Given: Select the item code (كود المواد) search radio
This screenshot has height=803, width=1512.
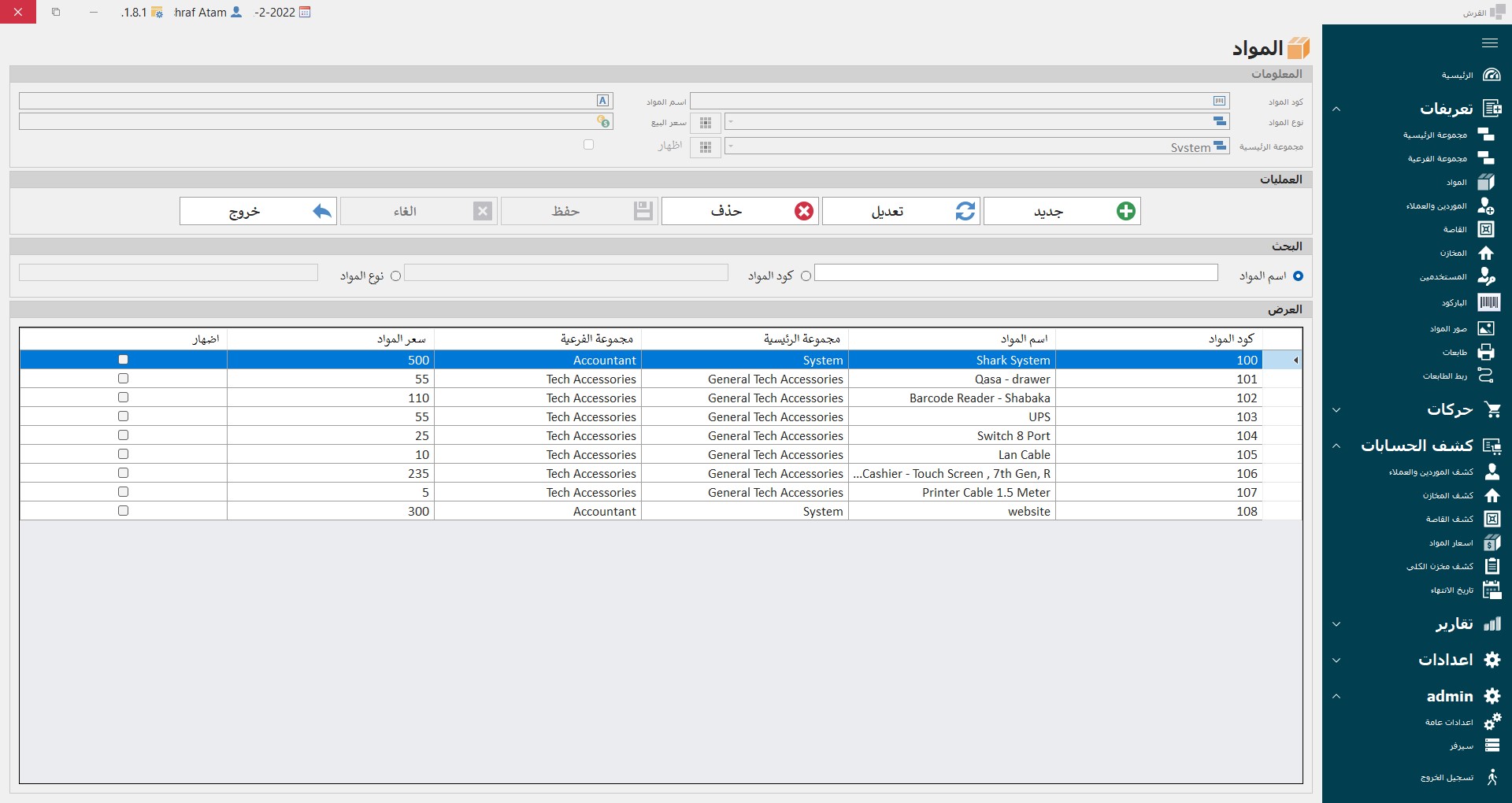Looking at the screenshot, I should [x=806, y=276].
